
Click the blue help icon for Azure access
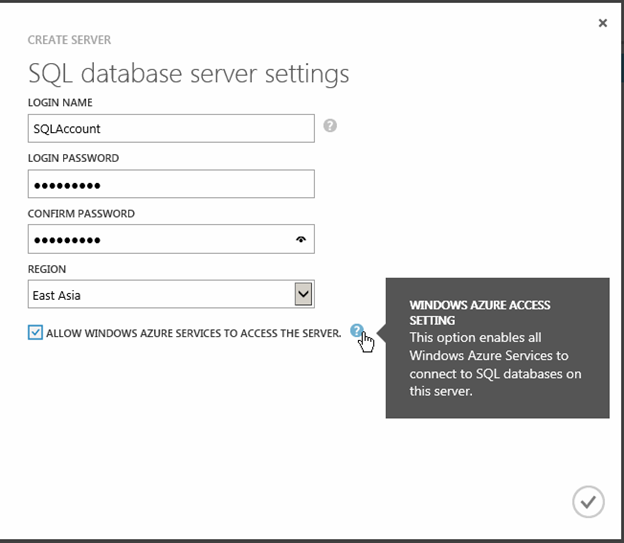click(357, 330)
